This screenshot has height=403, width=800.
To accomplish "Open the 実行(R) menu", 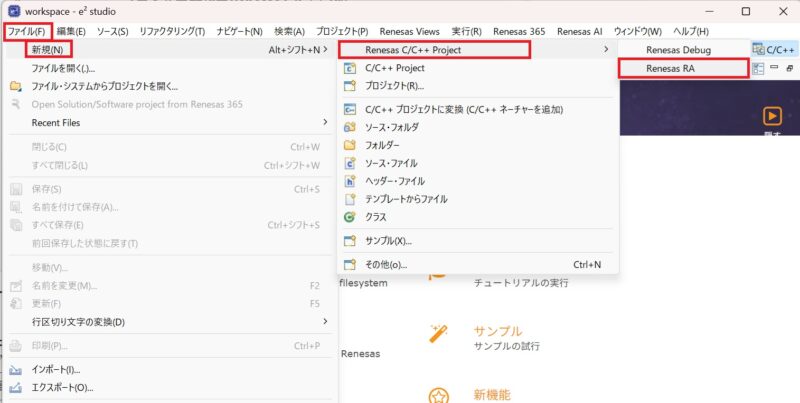I will (x=466, y=32).
